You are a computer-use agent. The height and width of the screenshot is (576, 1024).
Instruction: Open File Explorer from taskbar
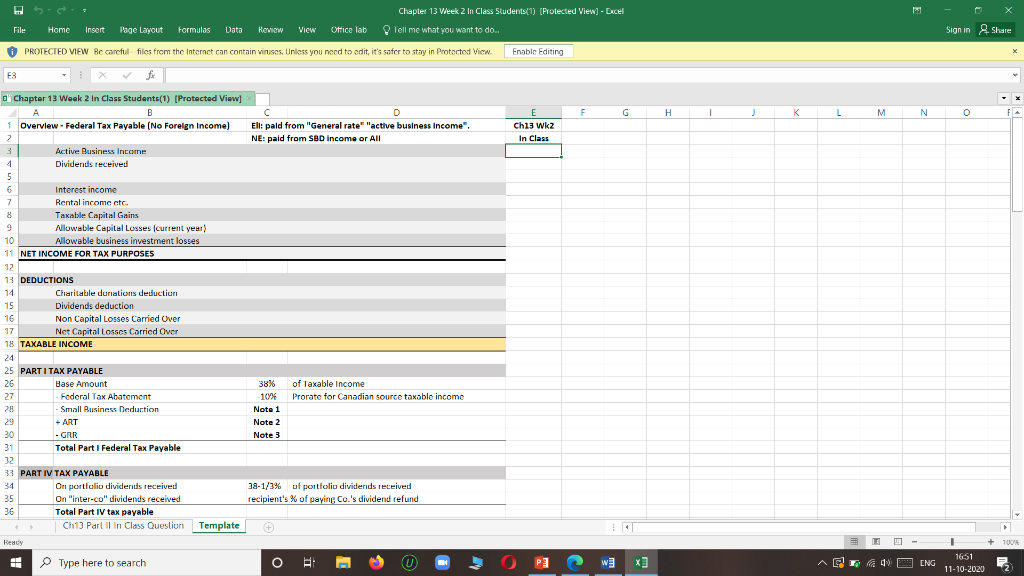pos(343,562)
